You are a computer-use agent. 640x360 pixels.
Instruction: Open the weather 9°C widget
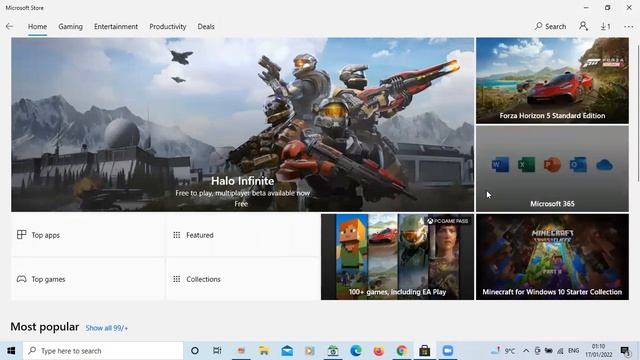tap(503, 351)
